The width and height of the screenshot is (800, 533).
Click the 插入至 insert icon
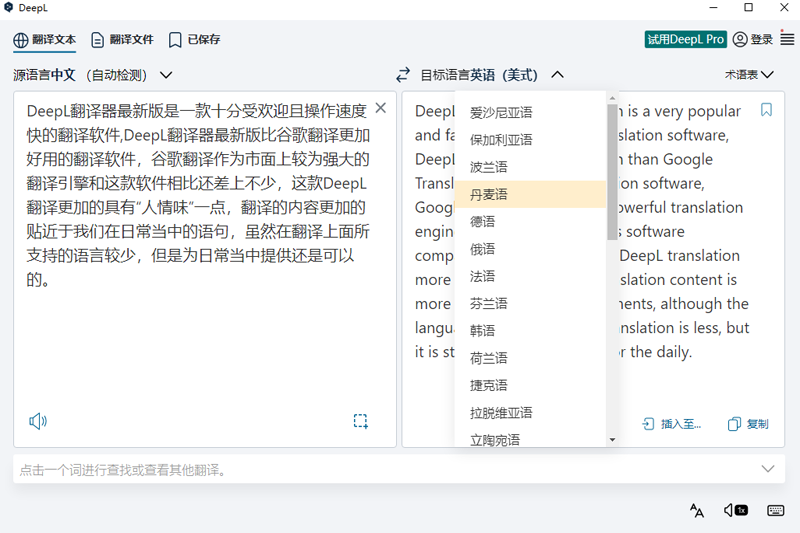pyautogui.click(x=648, y=424)
